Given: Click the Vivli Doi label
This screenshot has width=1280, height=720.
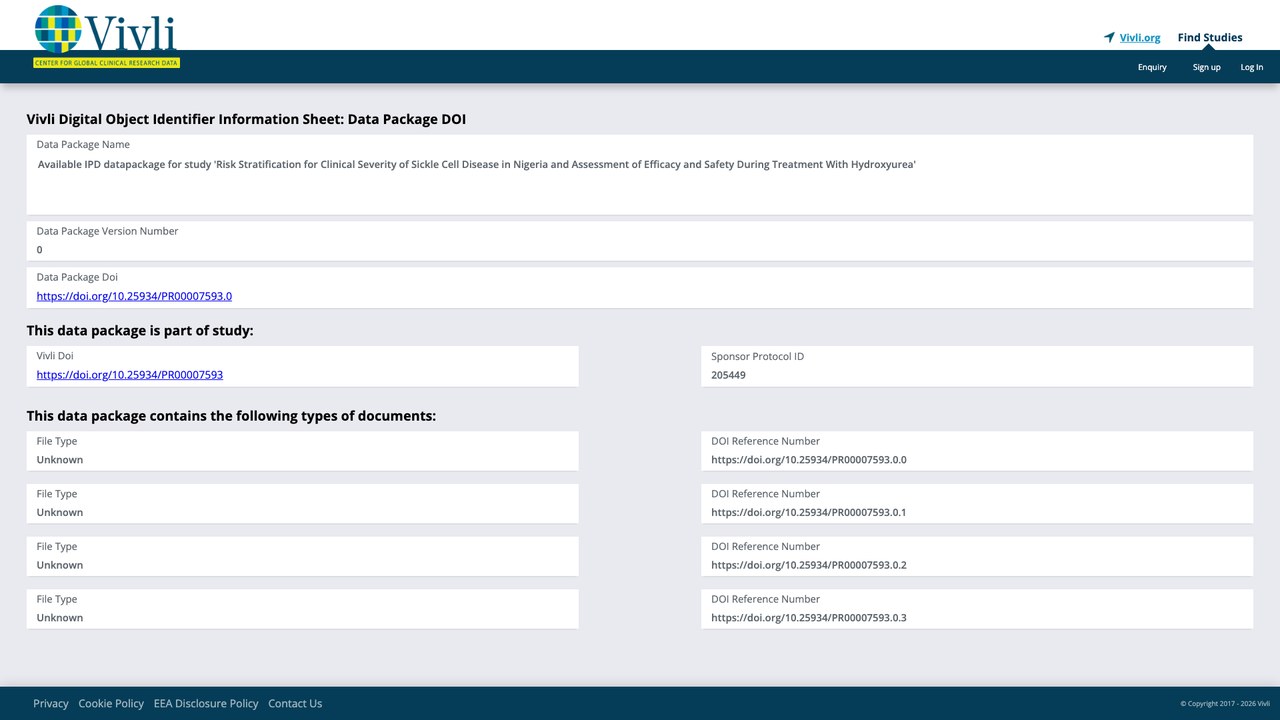Looking at the screenshot, I should pos(55,356).
